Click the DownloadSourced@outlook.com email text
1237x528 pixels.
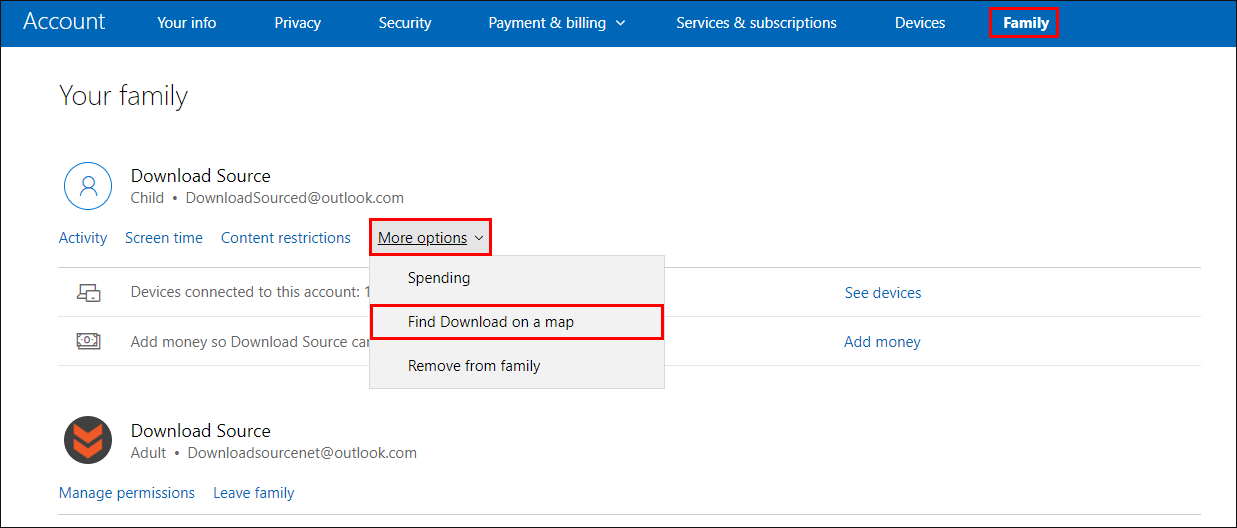click(295, 198)
